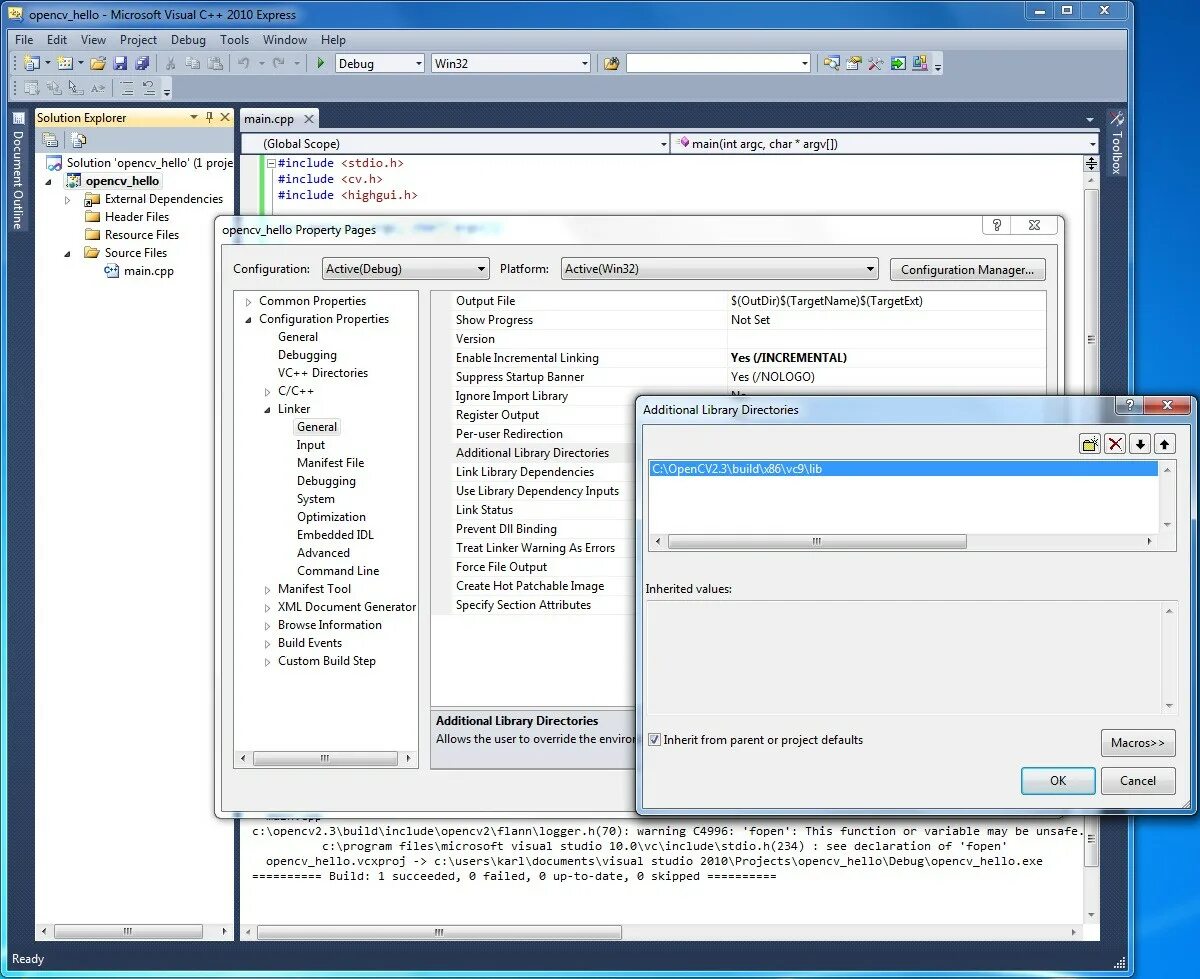The width and height of the screenshot is (1200, 979).
Task: Click the Copy icon in the toolbar
Action: click(193, 63)
